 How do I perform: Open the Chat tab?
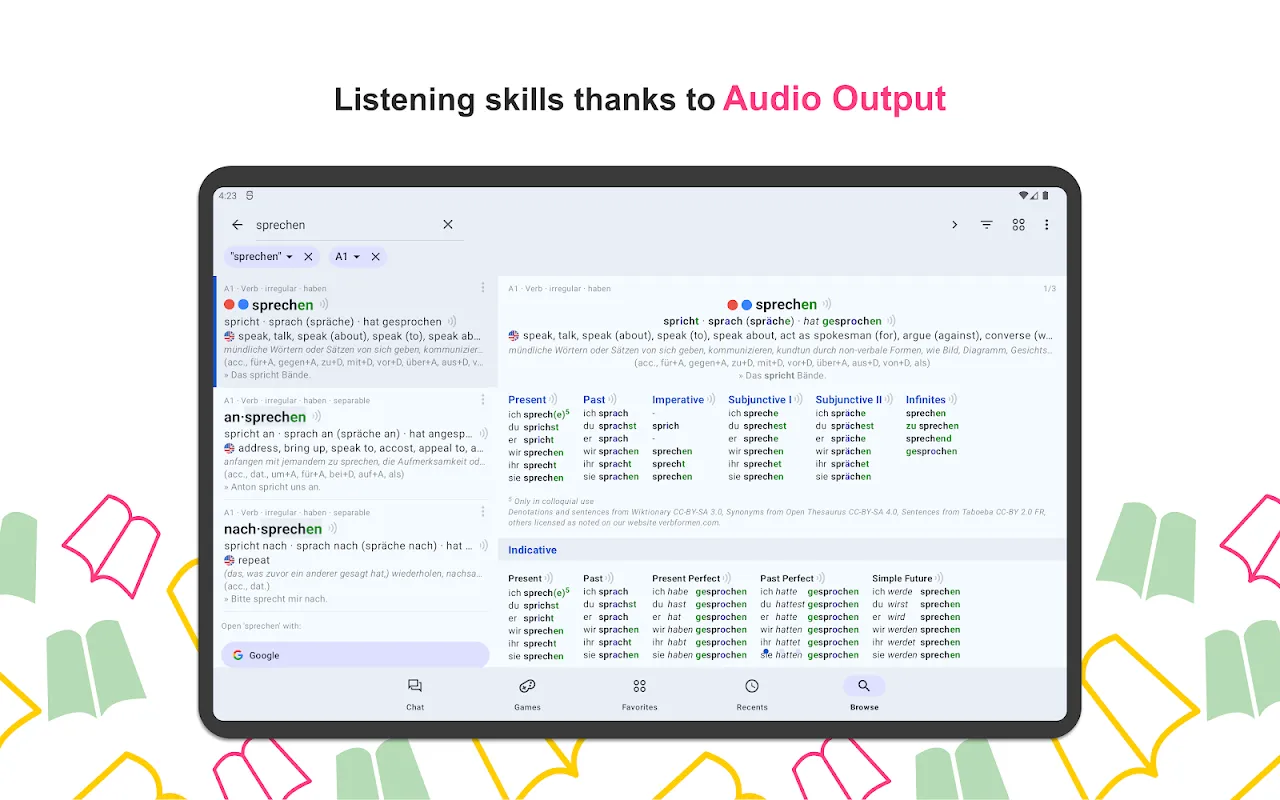[x=415, y=693]
